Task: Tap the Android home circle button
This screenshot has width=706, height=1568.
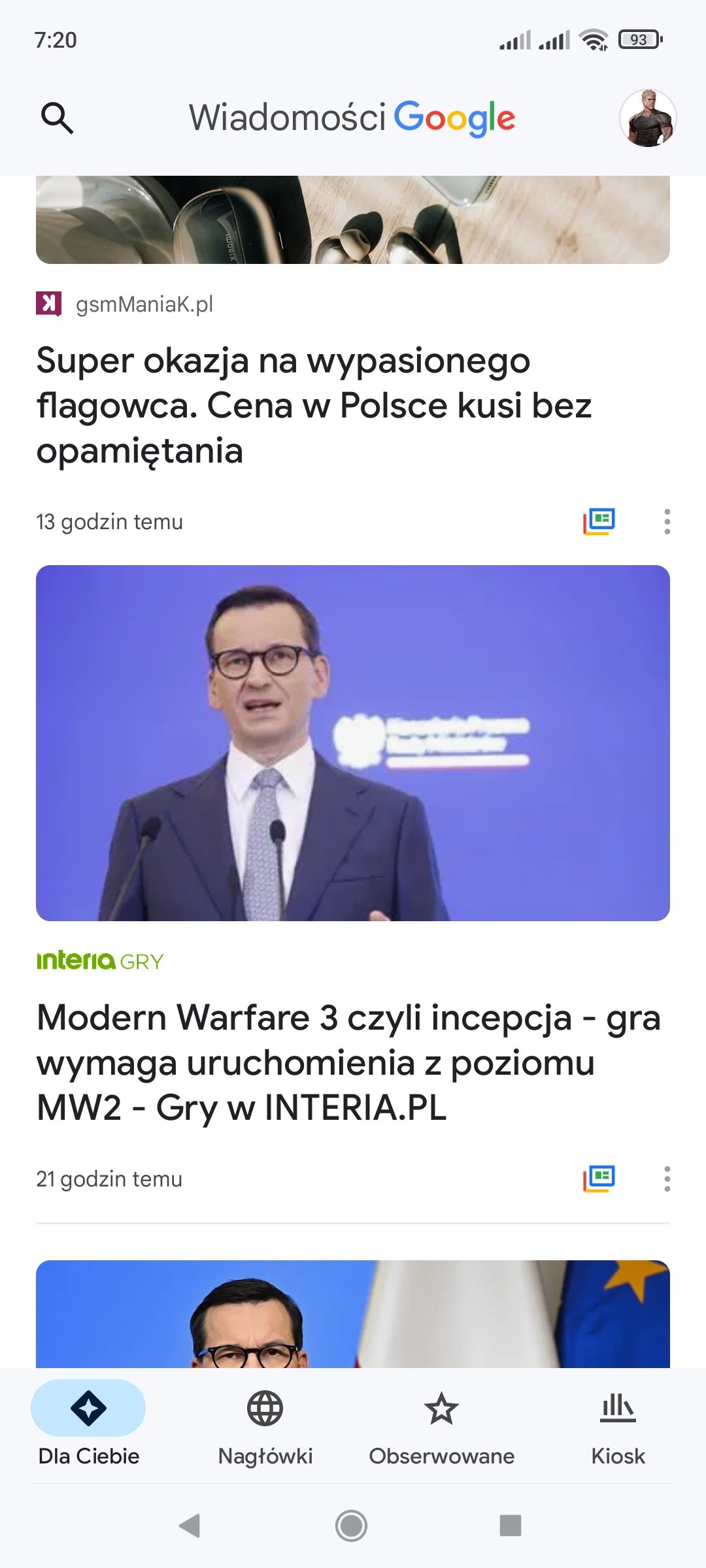Action: pos(352,1526)
